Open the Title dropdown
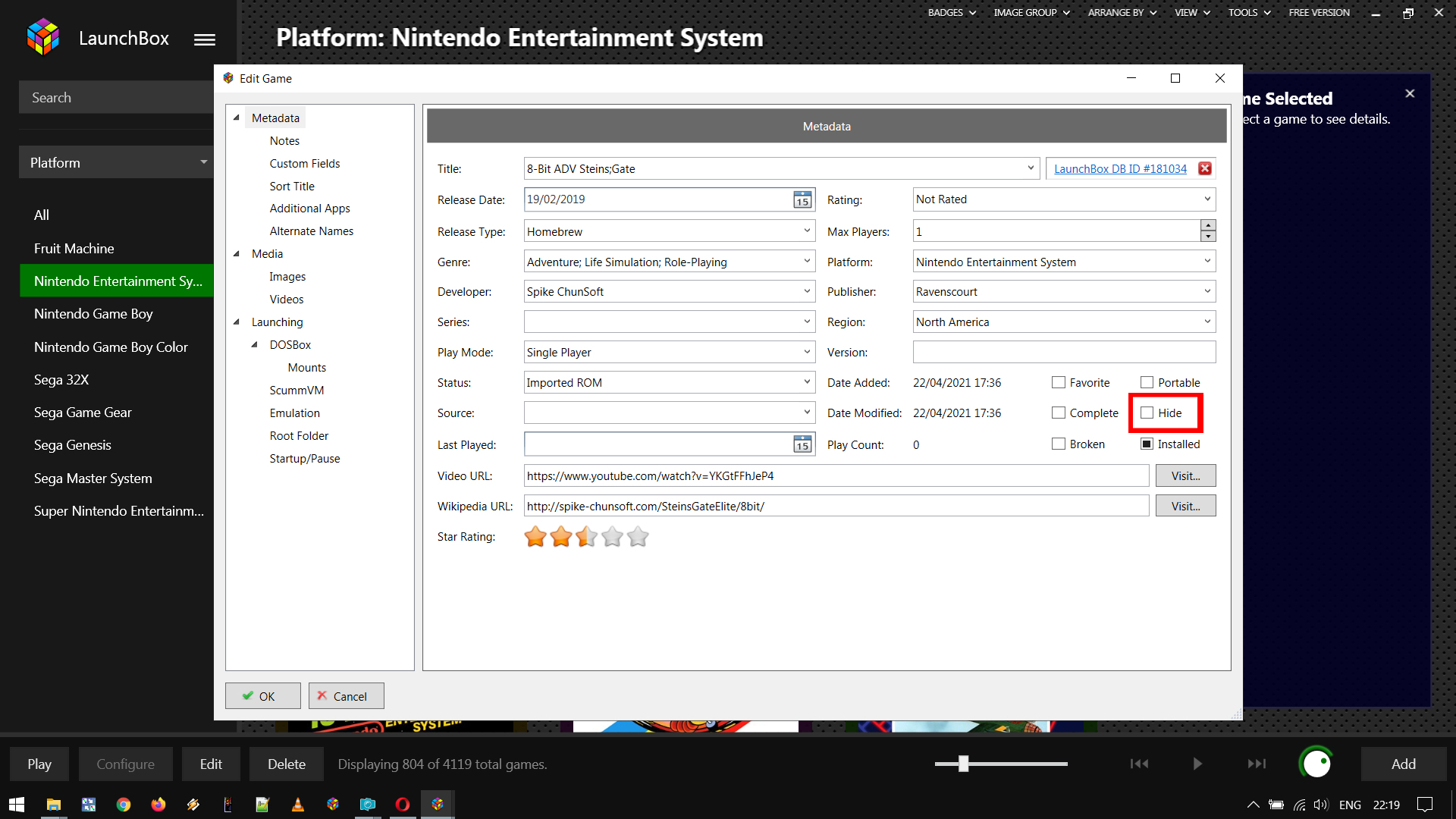The width and height of the screenshot is (1456, 819). tap(1031, 168)
